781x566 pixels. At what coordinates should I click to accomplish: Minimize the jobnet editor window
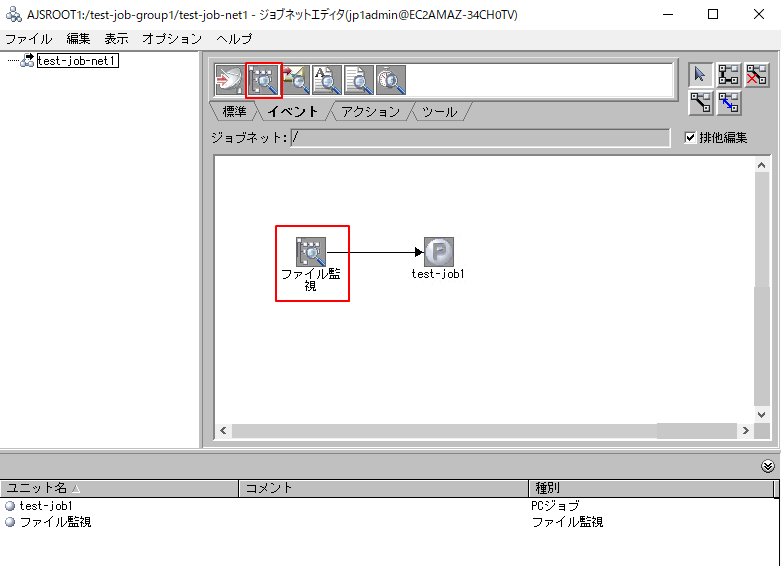668,14
